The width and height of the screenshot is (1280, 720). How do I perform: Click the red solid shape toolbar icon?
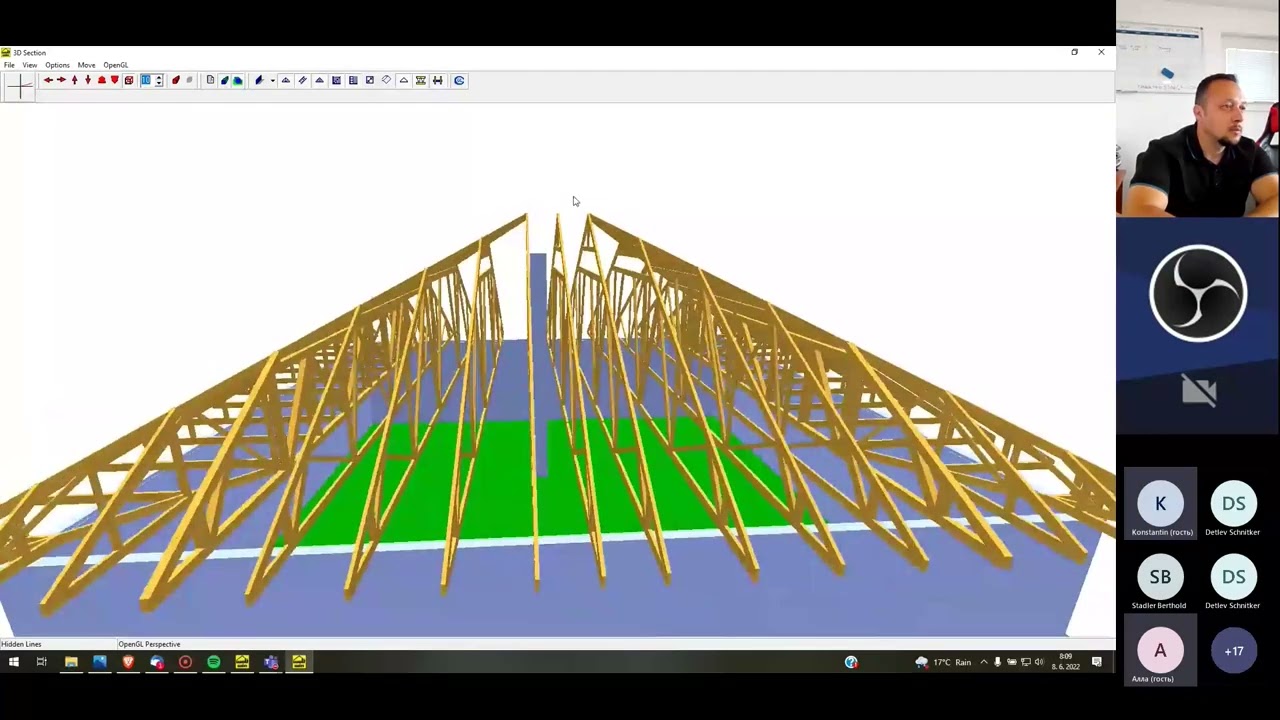pos(175,80)
